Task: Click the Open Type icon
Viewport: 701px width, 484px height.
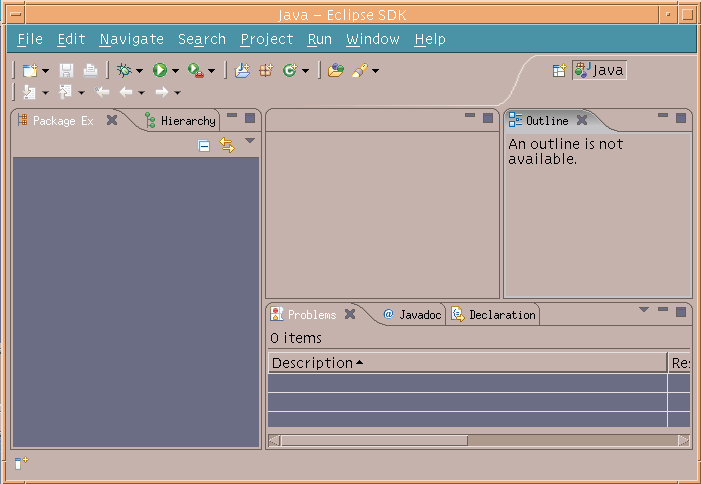Action: click(x=336, y=71)
